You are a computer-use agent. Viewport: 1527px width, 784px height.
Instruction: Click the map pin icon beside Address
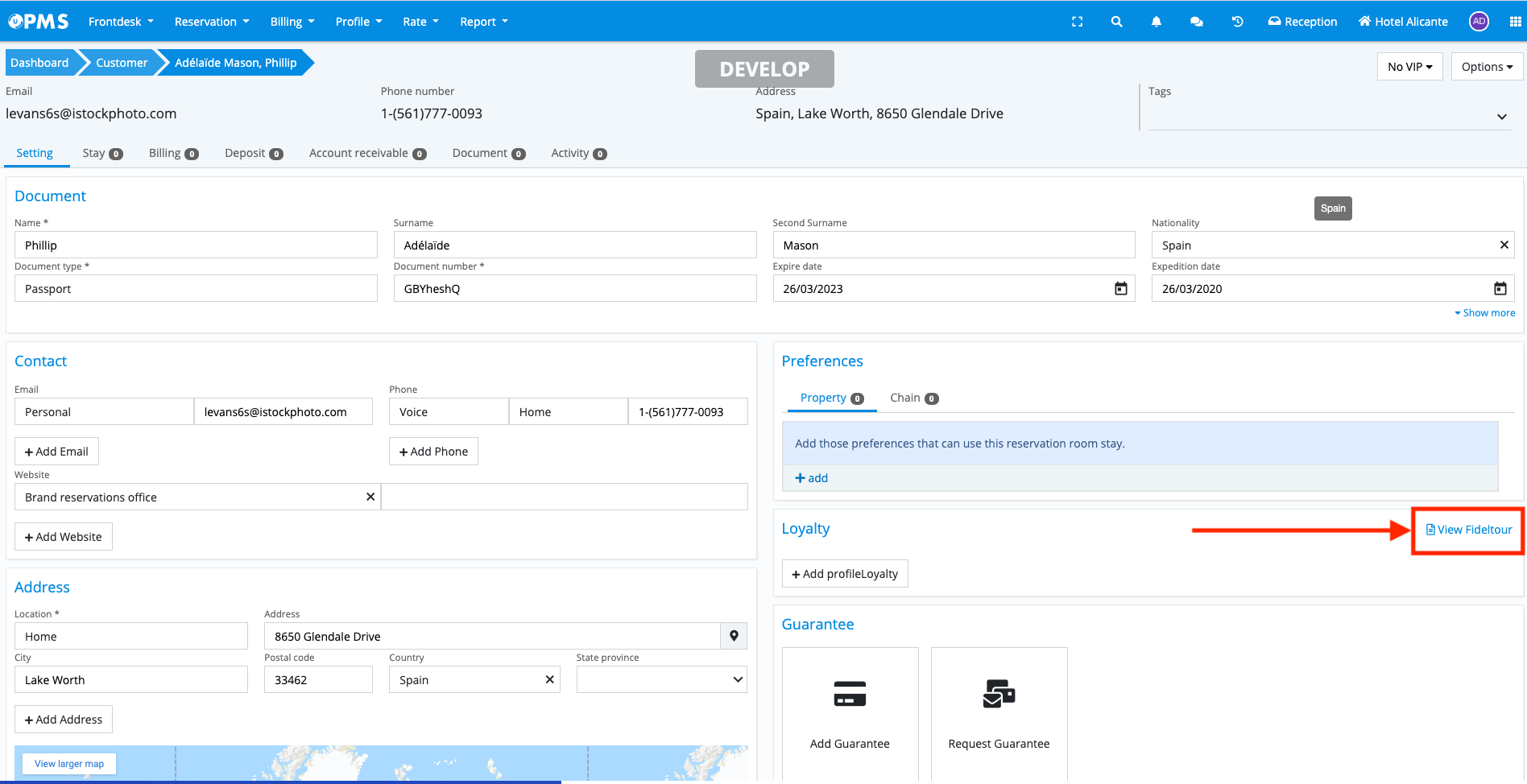point(734,636)
